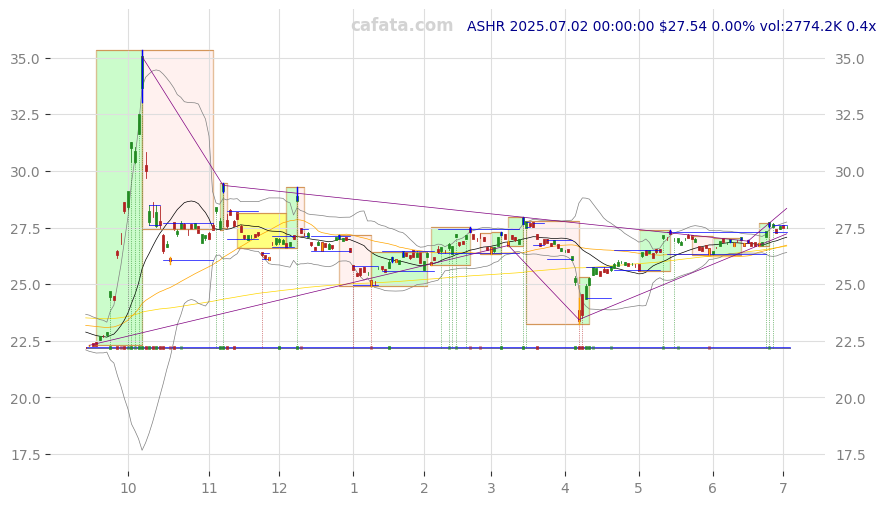Viewport: 886px width, 505px height.
Task: Click the '25.0' label on the left axis
Action: (24, 285)
